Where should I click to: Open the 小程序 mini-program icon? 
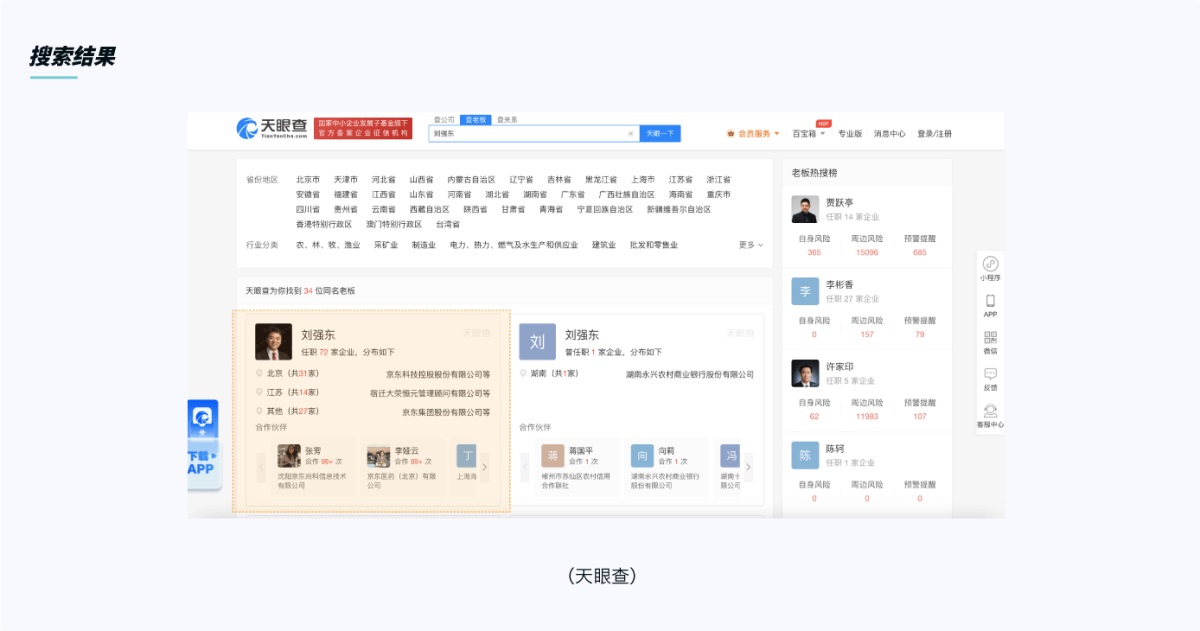click(x=990, y=264)
